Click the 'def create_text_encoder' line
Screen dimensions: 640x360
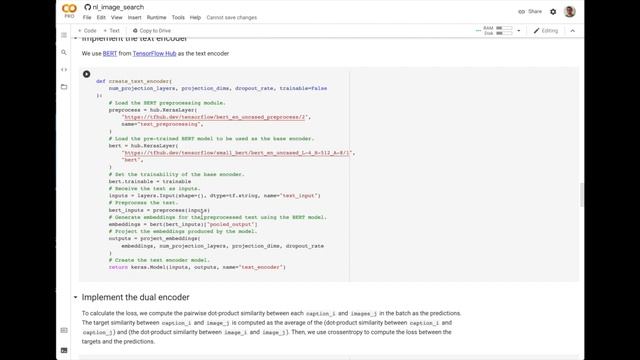pyautogui.click(x=134, y=81)
